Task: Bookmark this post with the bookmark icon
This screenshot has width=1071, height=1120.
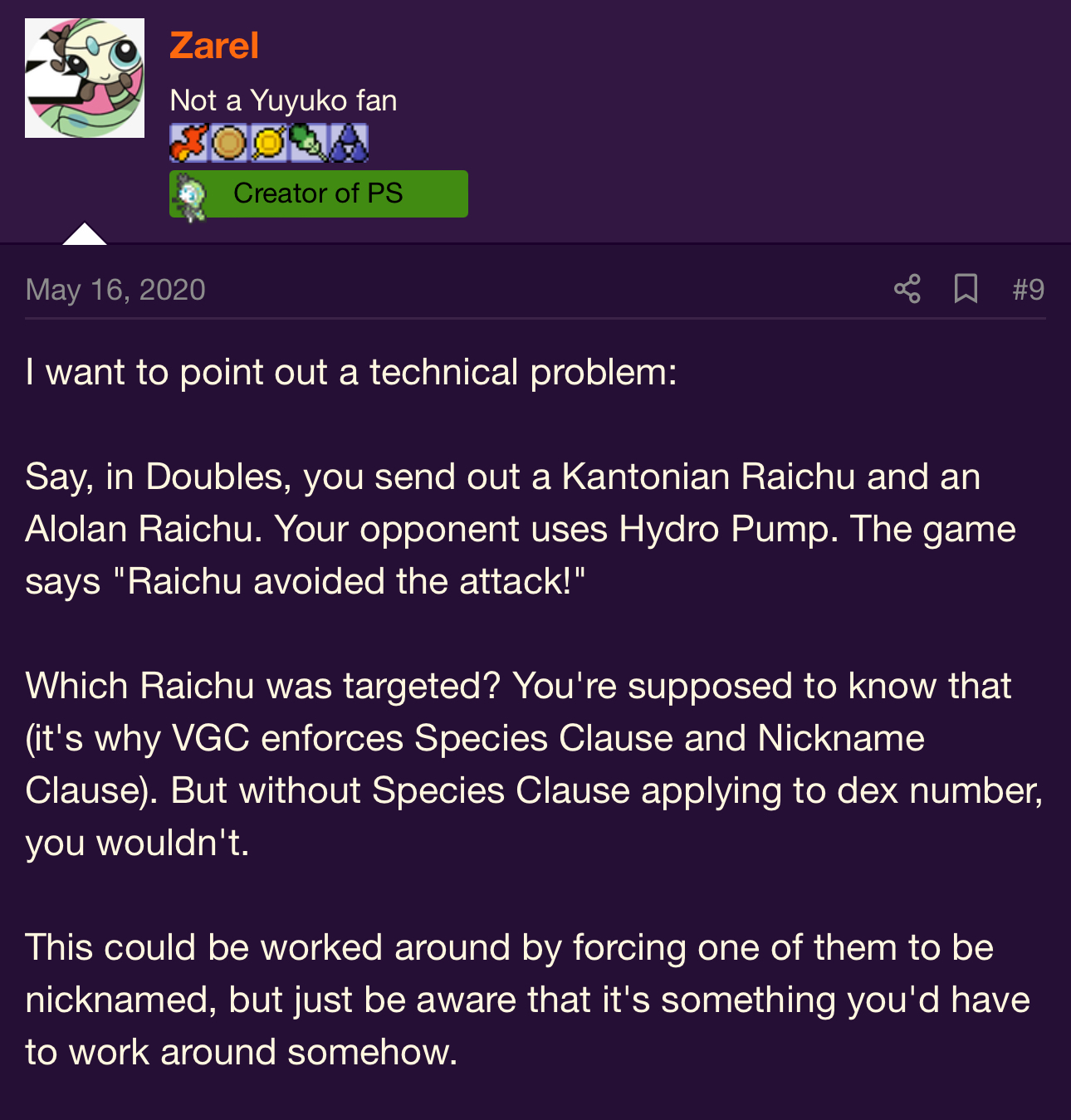Action: click(966, 289)
